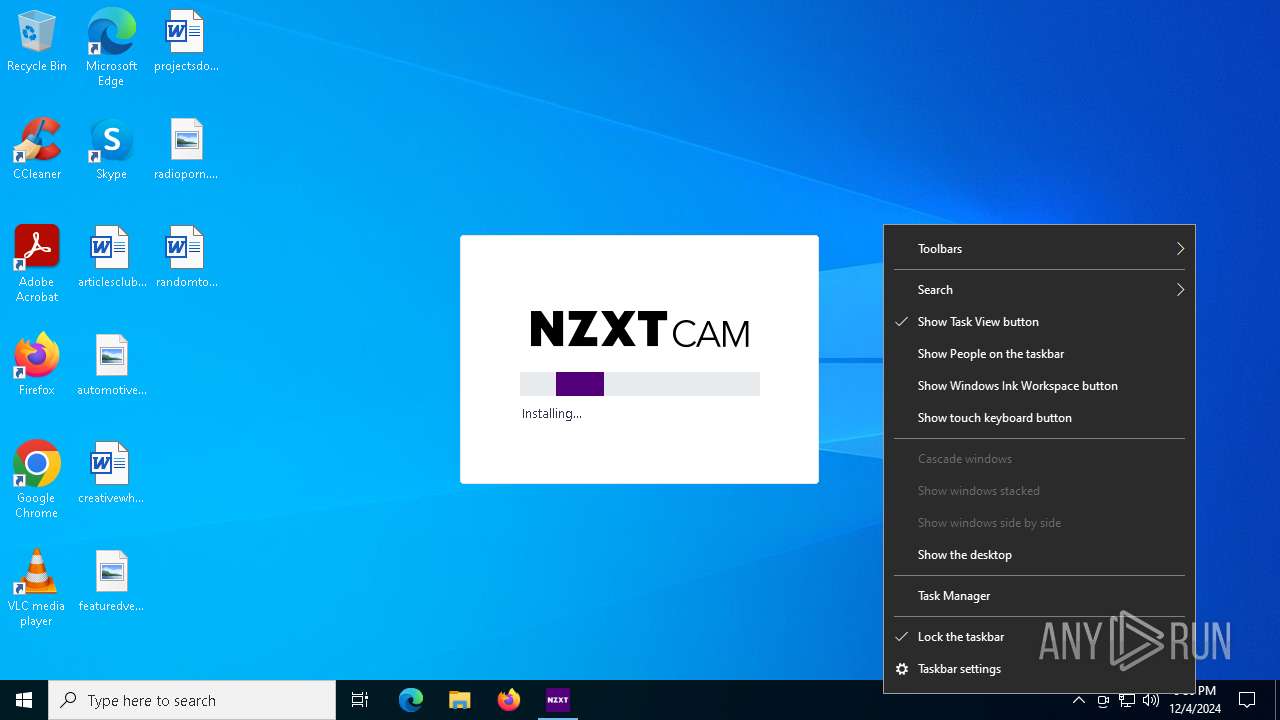This screenshot has height=720, width=1280.
Task: Open the network status tray icon
Action: coord(1127,700)
